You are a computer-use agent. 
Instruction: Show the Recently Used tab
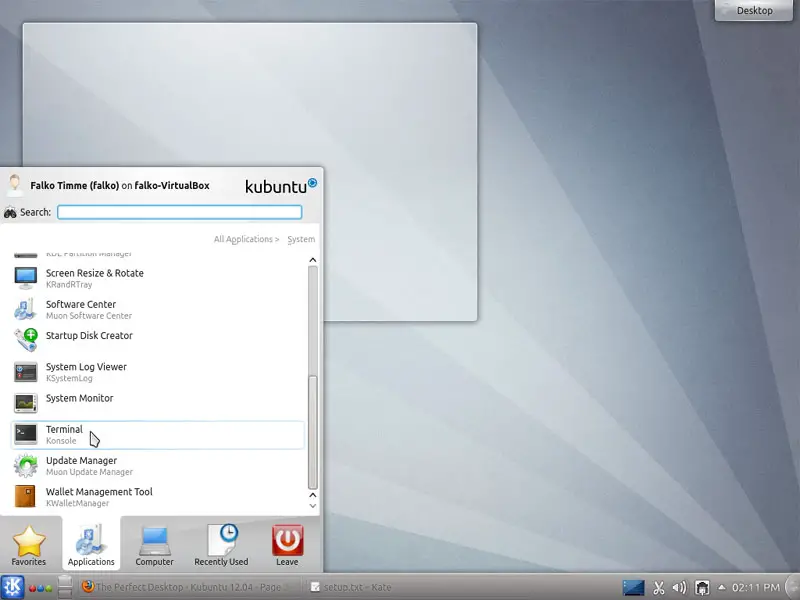point(221,545)
